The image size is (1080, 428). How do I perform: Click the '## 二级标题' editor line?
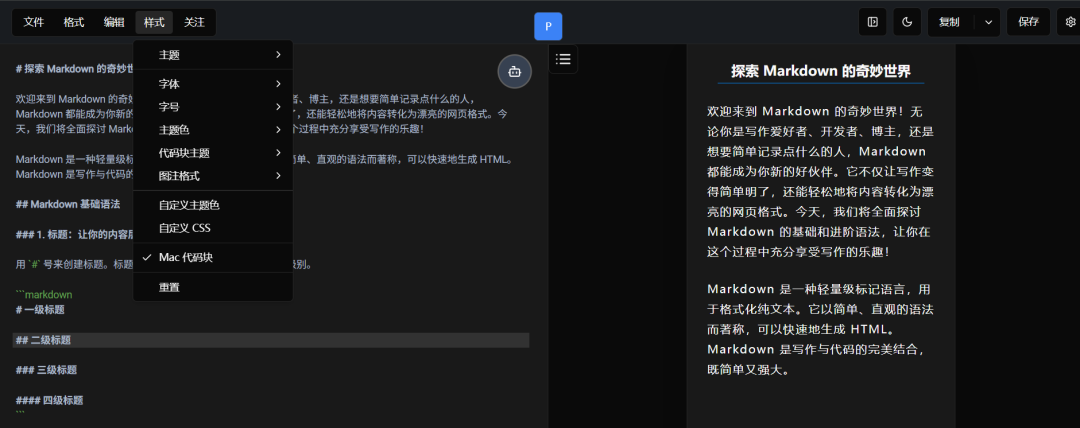click(x=271, y=340)
